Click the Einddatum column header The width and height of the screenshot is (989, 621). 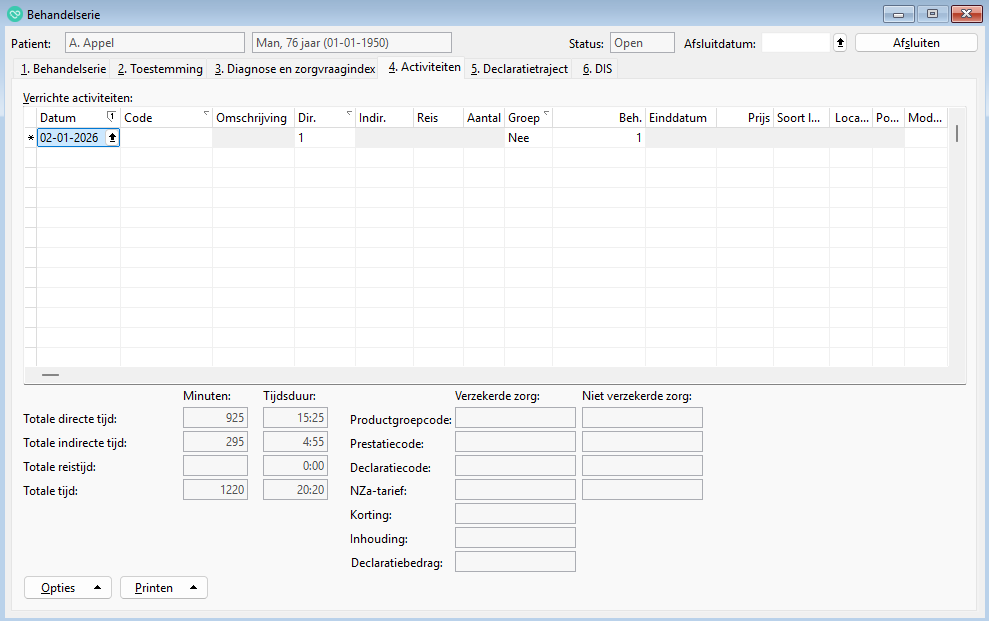click(x=681, y=118)
